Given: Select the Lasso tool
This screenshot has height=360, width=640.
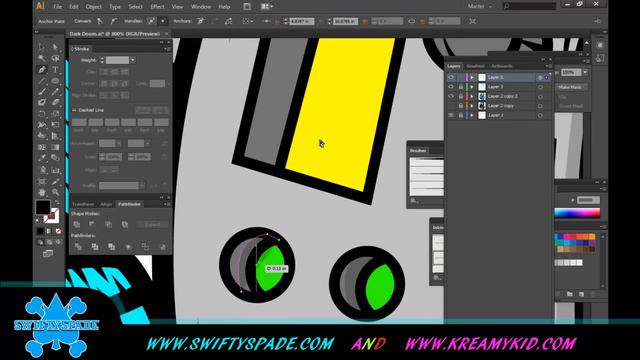Looking at the screenshot, I should click(x=55, y=58).
